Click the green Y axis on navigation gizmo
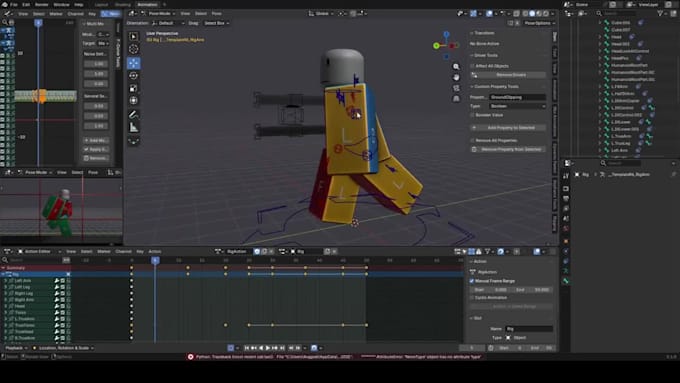 tap(436, 46)
